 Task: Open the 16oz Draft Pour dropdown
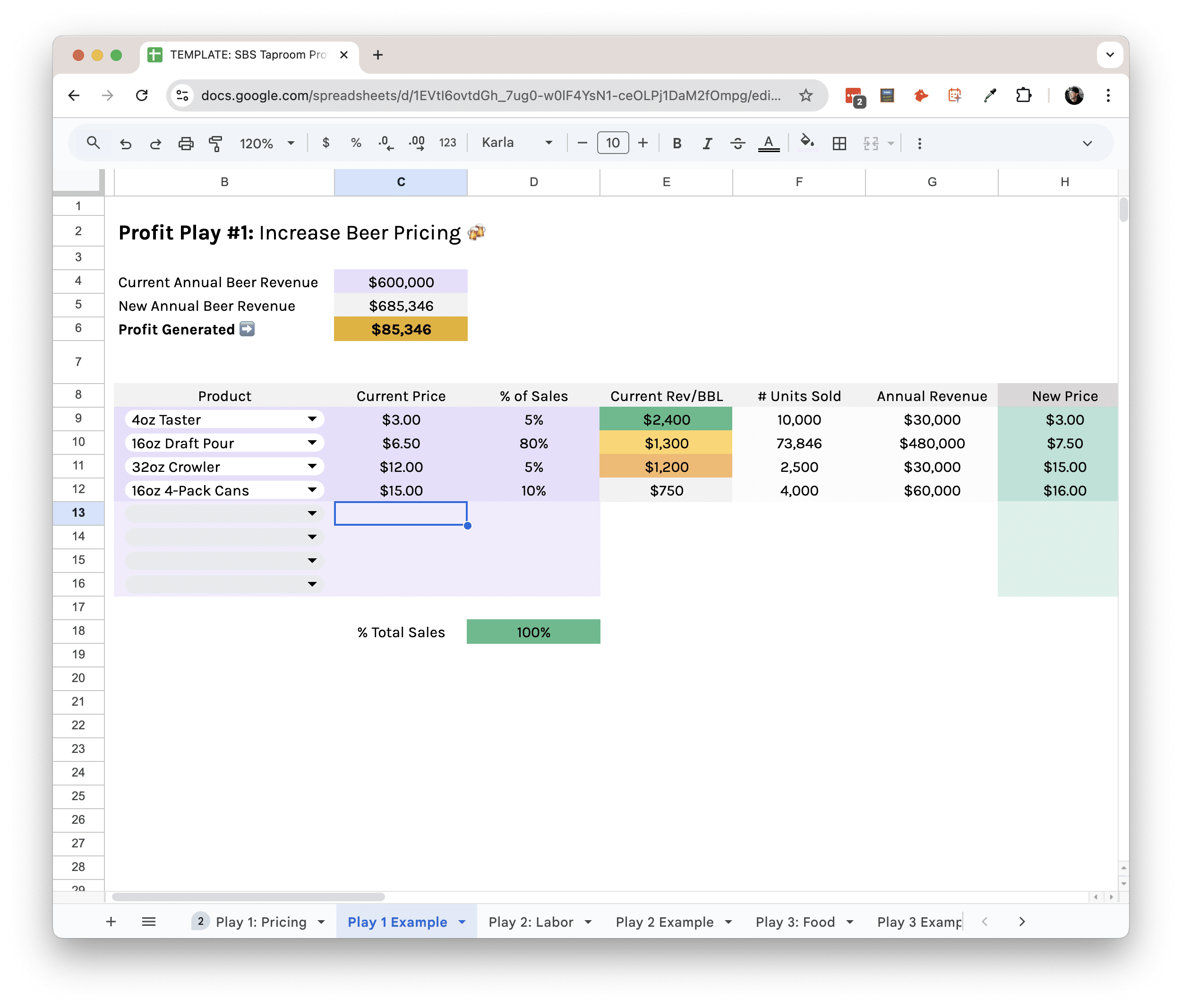(312, 443)
